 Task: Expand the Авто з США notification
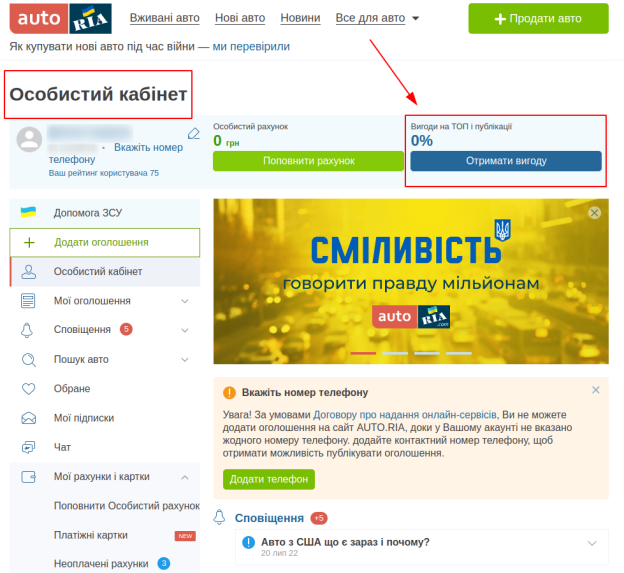pos(592,543)
